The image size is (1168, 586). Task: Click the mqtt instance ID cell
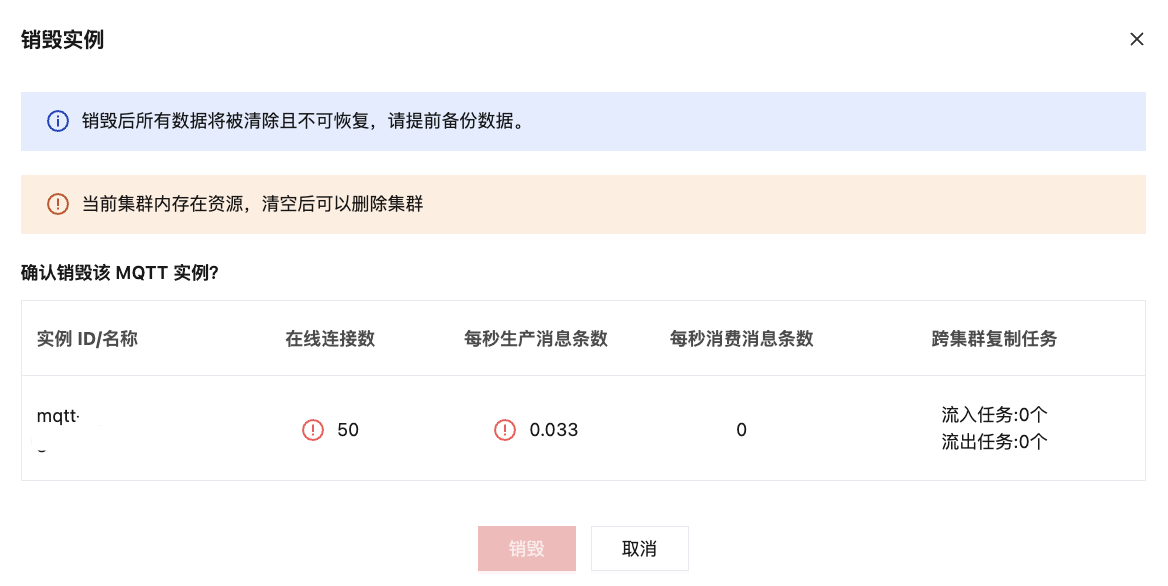(58, 416)
